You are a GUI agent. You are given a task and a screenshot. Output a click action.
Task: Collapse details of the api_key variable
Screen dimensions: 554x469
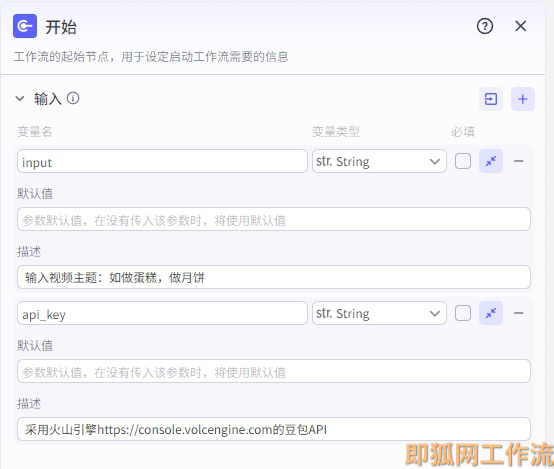click(x=491, y=313)
